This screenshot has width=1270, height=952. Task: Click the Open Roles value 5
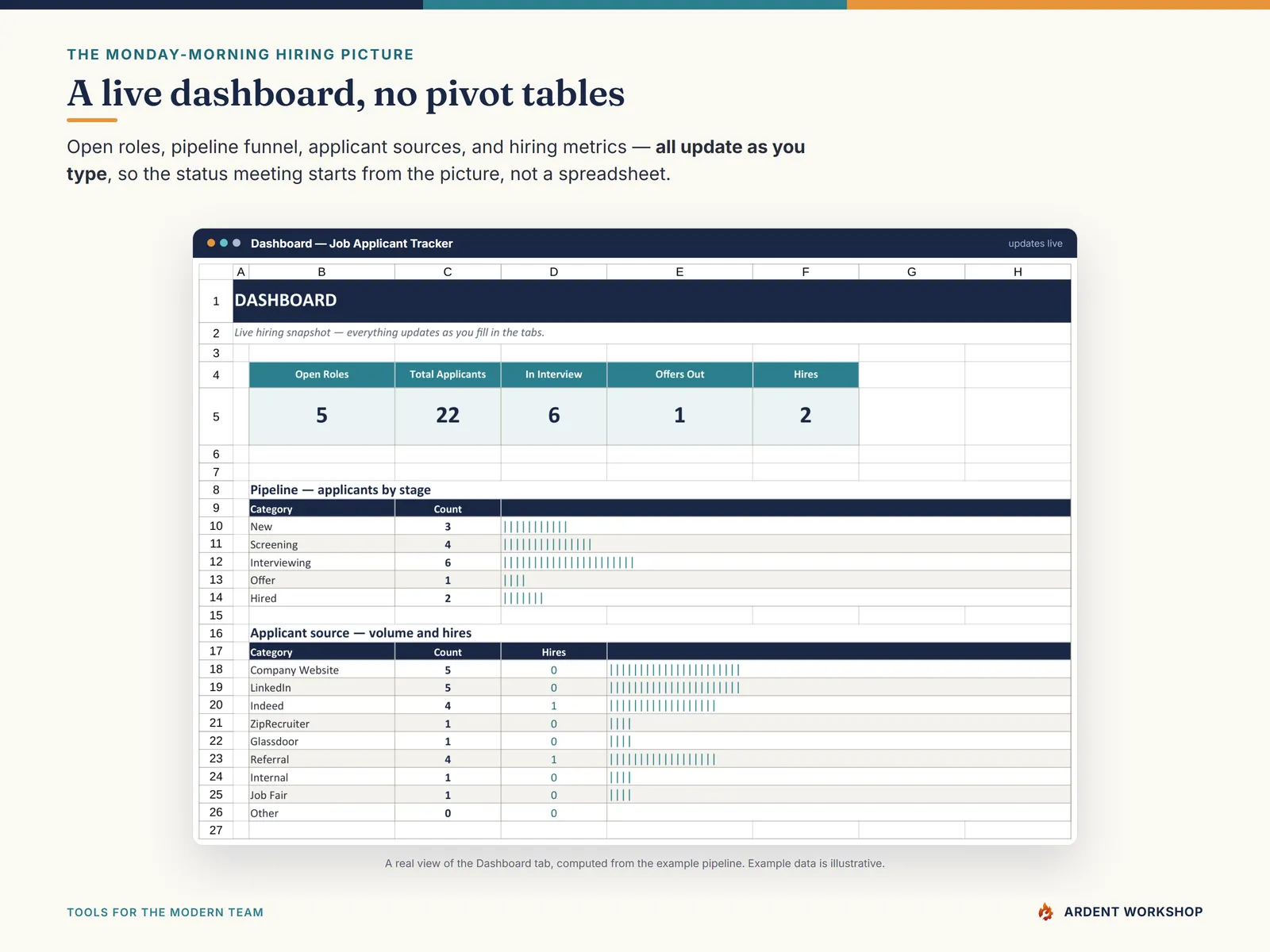[x=321, y=416]
